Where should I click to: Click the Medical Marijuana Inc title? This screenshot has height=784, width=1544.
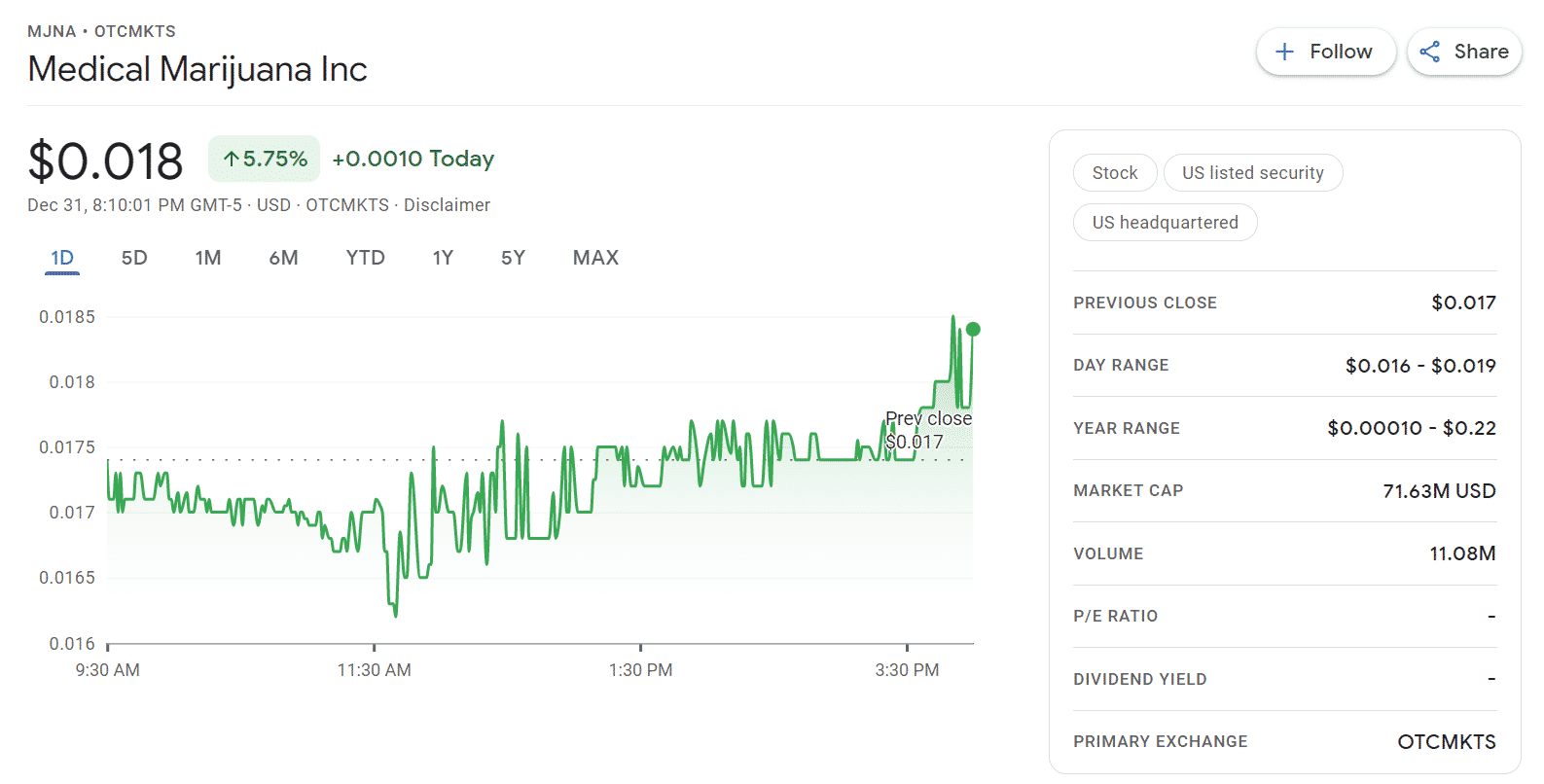[197, 69]
